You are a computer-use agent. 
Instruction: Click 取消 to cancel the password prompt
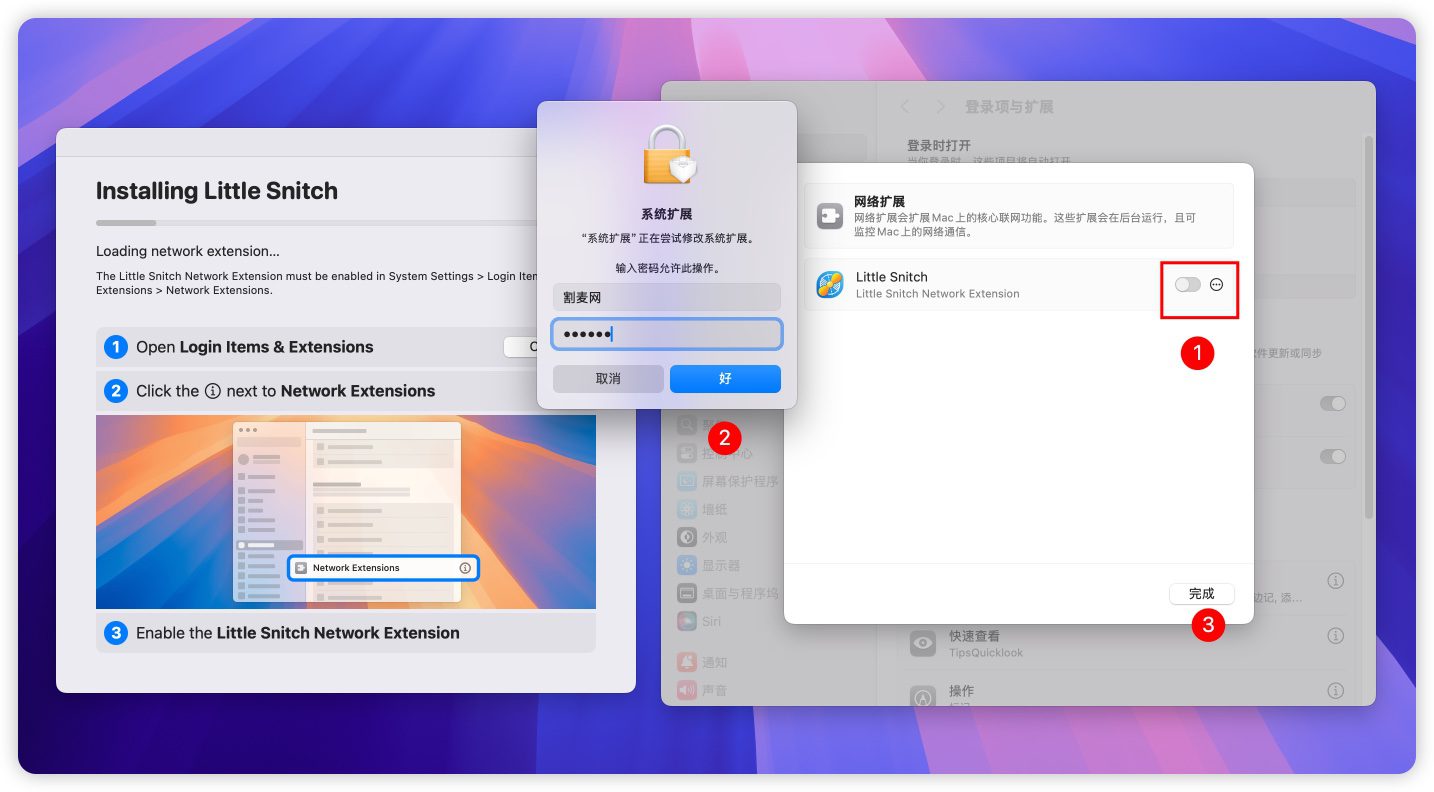(x=608, y=379)
